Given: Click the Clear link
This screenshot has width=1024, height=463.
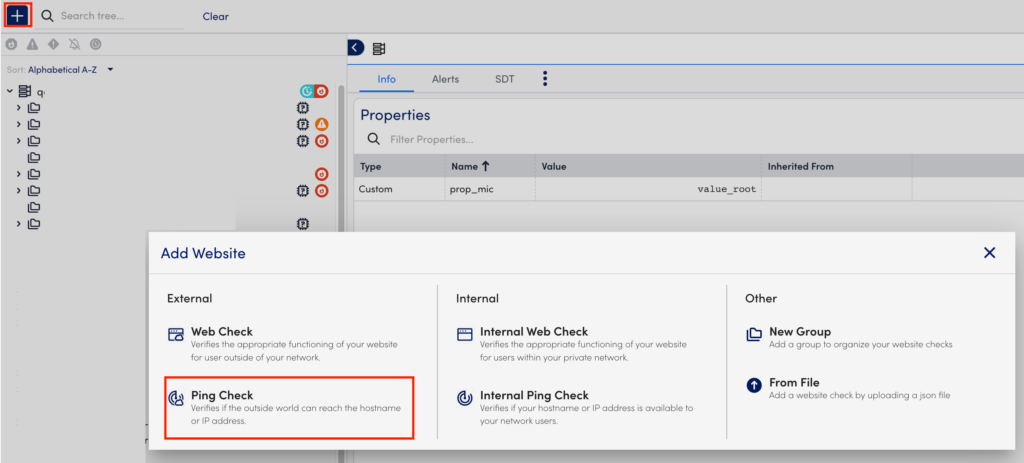Looking at the screenshot, I should pyautogui.click(x=215, y=17).
